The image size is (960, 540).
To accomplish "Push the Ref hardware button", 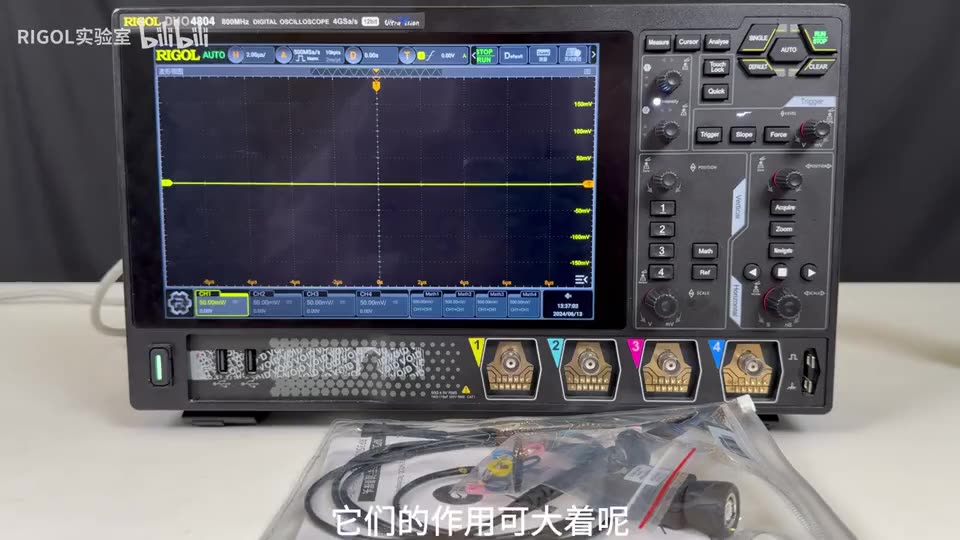I will (705, 272).
